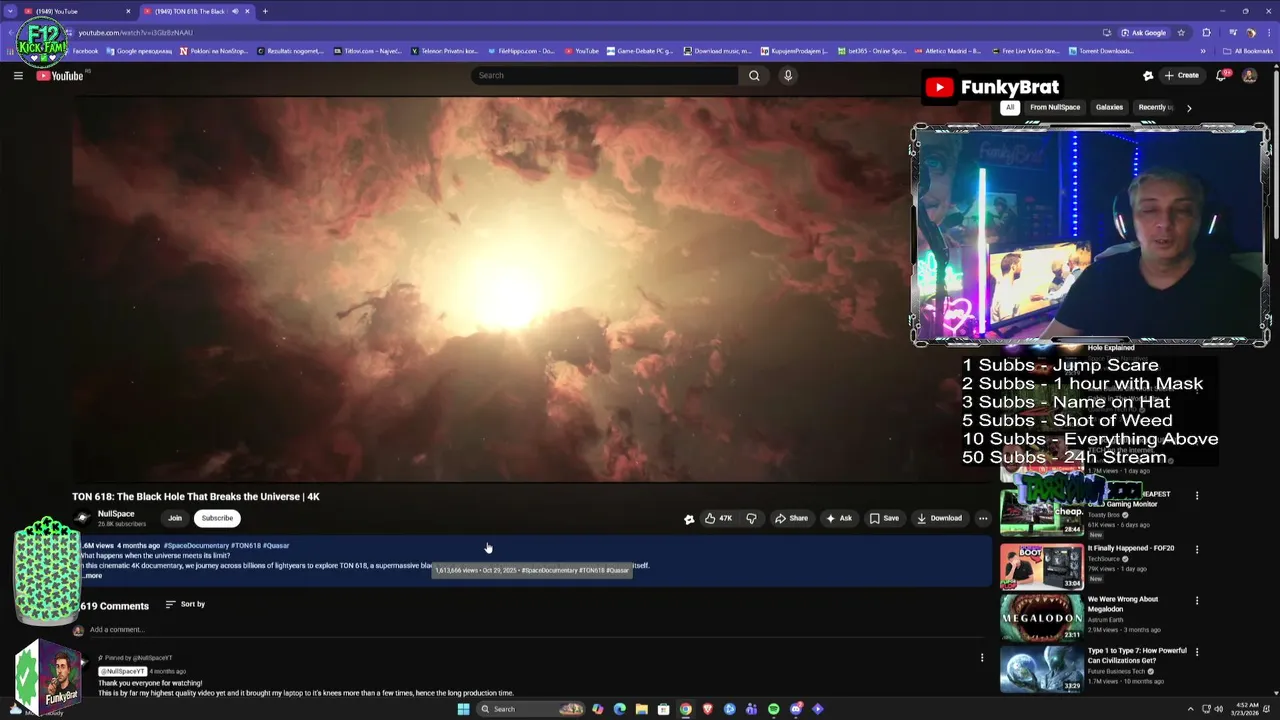Open options for the pinned NullSpaceYT comment
The width and height of the screenshot is (1280, 720).
(982, 658)
